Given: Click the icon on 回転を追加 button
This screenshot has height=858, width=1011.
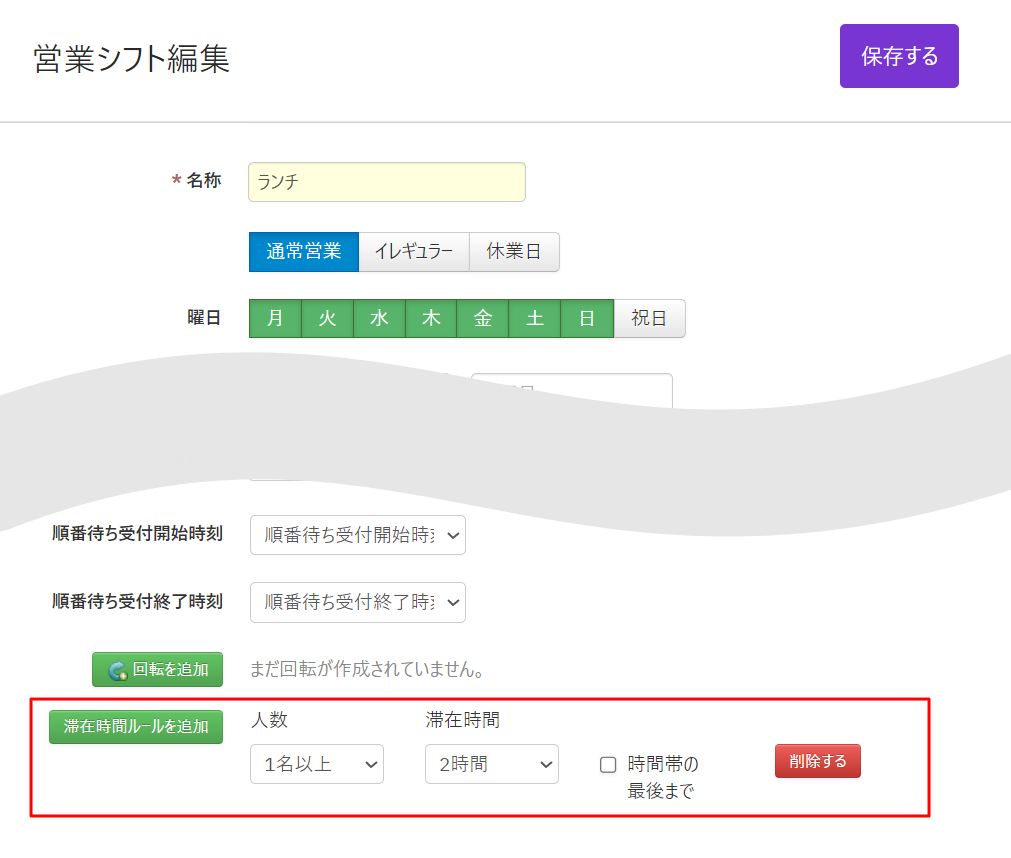Looking at the screenshot, I should click(117, 670).
